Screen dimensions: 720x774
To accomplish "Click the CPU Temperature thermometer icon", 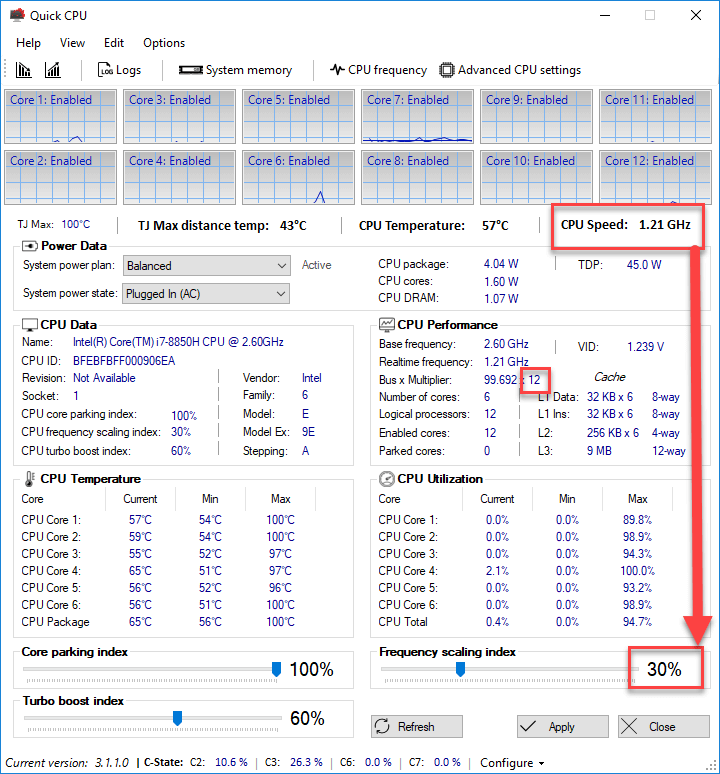I will coord(30,479).
